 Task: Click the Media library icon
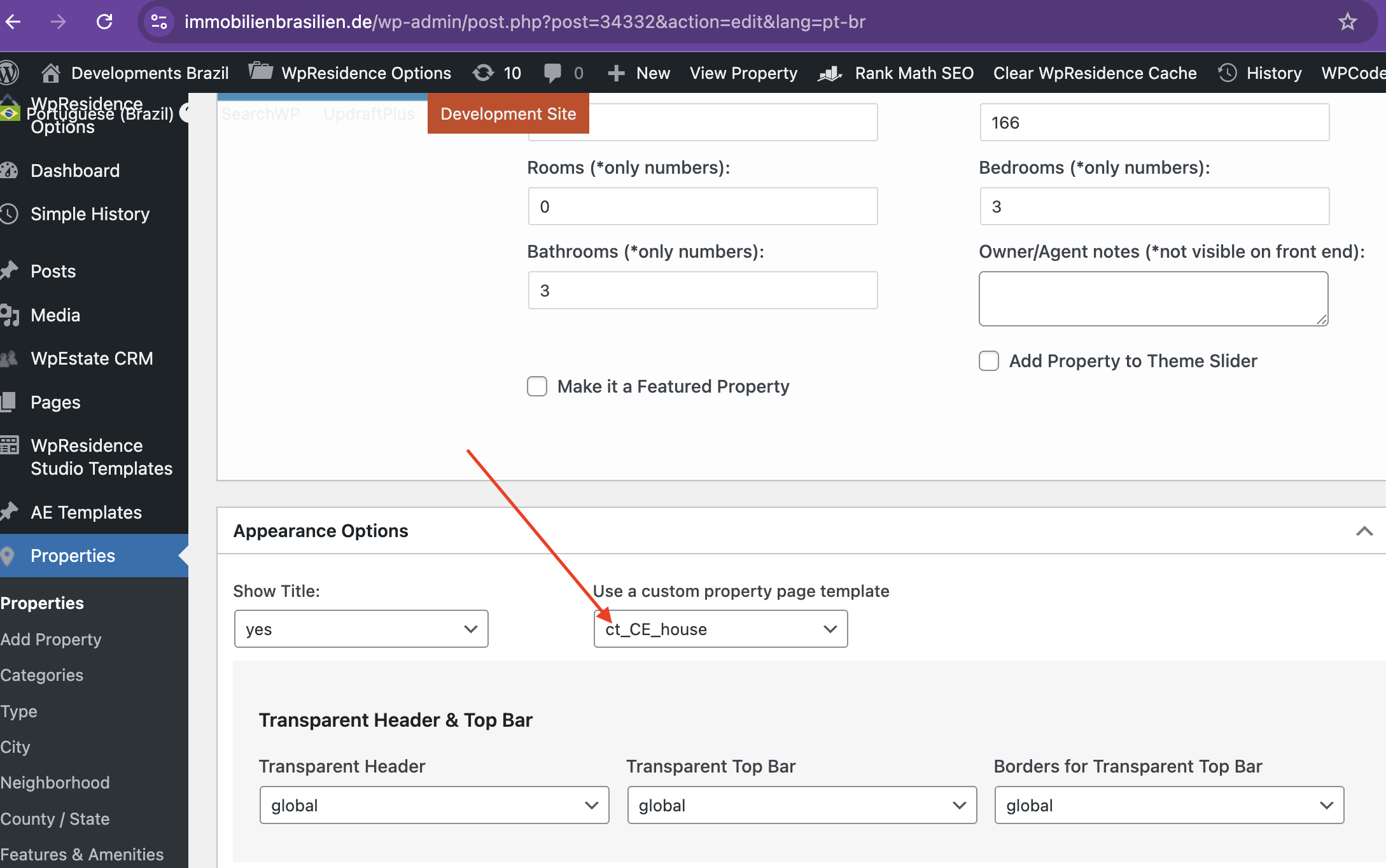click(9, 314)
